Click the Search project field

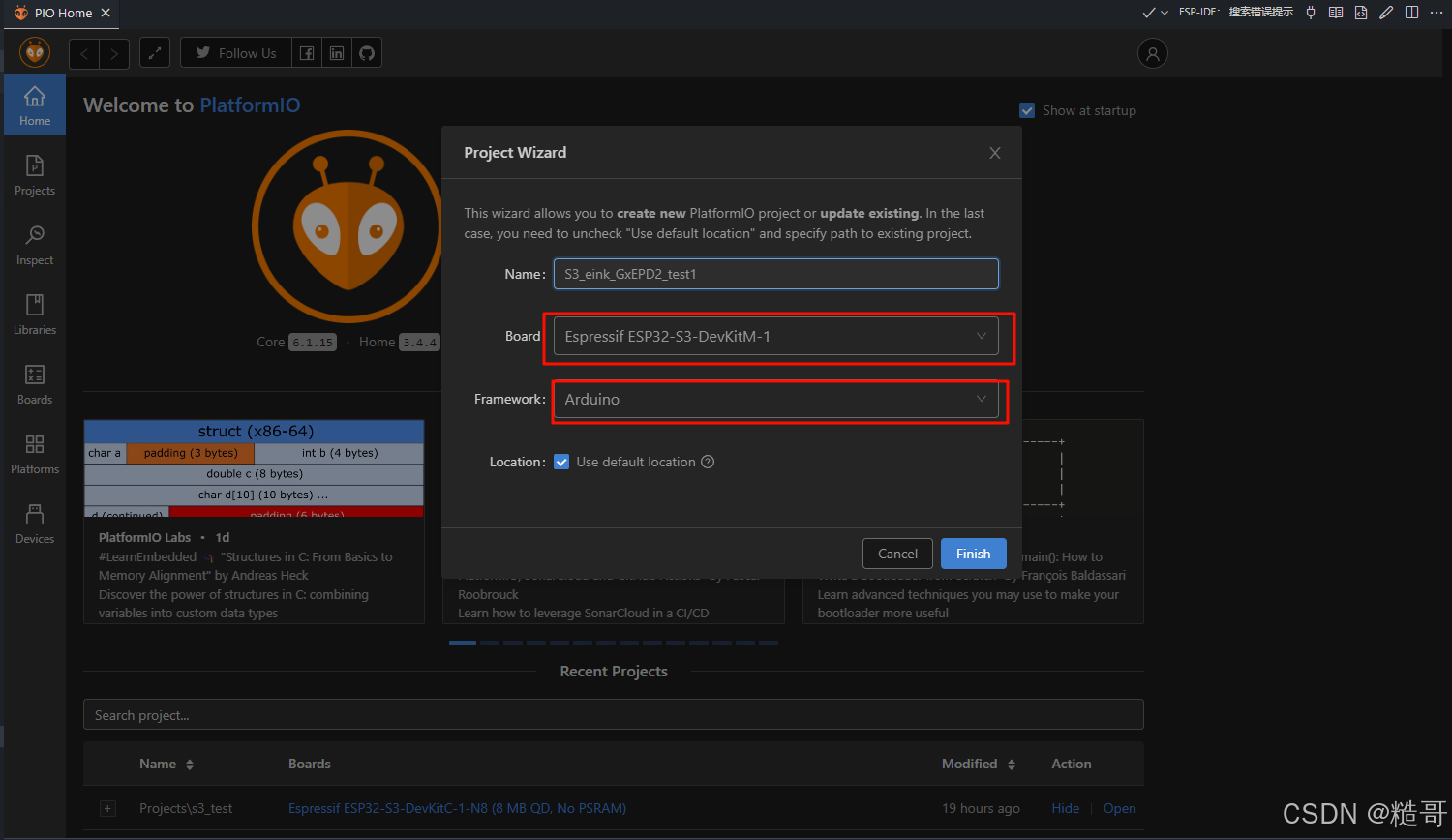(613, 715)
